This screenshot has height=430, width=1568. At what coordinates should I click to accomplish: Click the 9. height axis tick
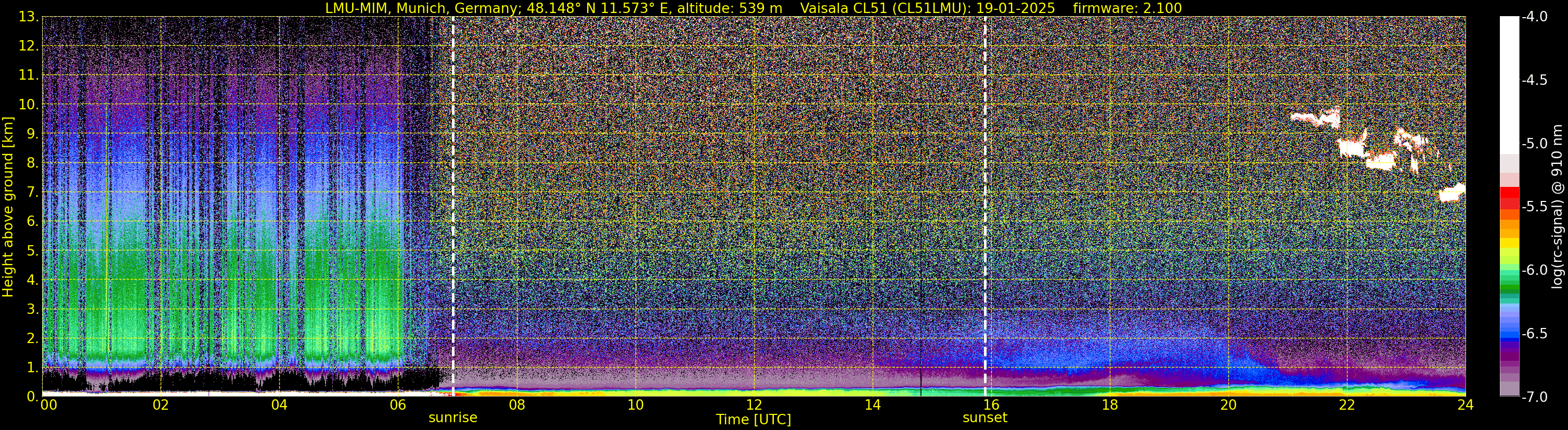pos(33,134)
